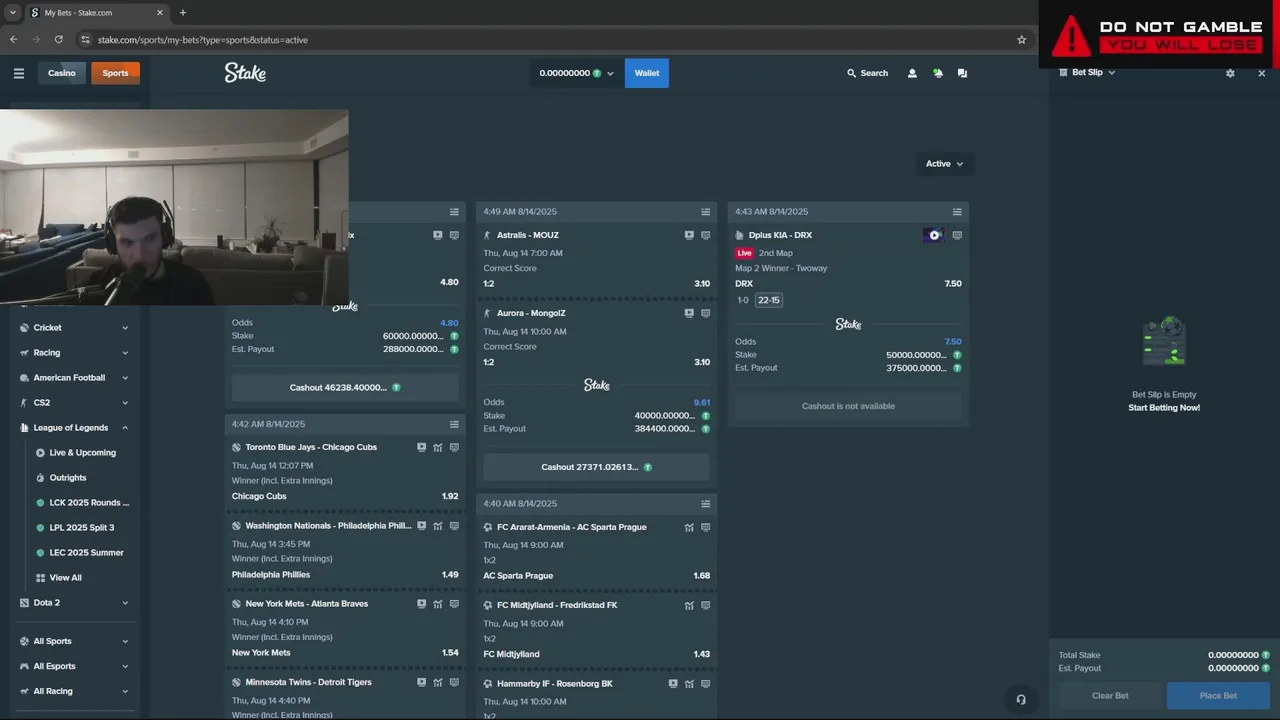Open the chat bubbles icon in header

(962, 73)
